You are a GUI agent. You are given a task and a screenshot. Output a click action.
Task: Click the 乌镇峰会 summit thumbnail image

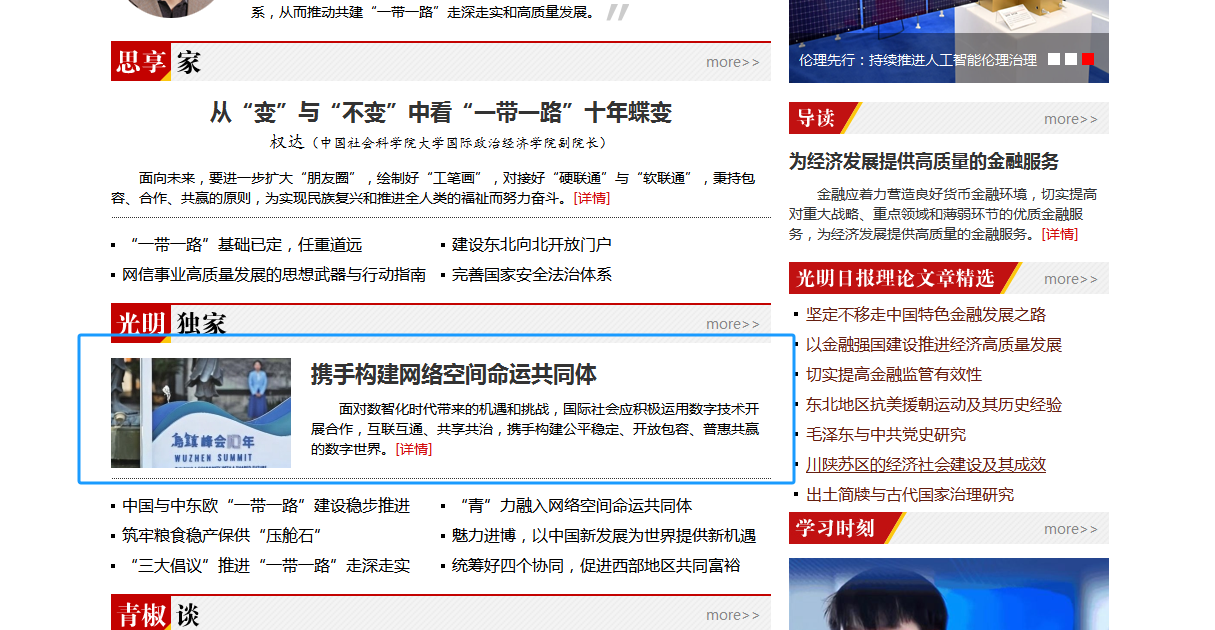coord(201,413)
